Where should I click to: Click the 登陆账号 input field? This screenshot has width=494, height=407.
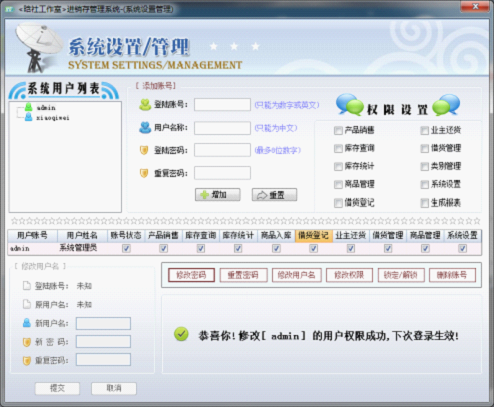222,105
